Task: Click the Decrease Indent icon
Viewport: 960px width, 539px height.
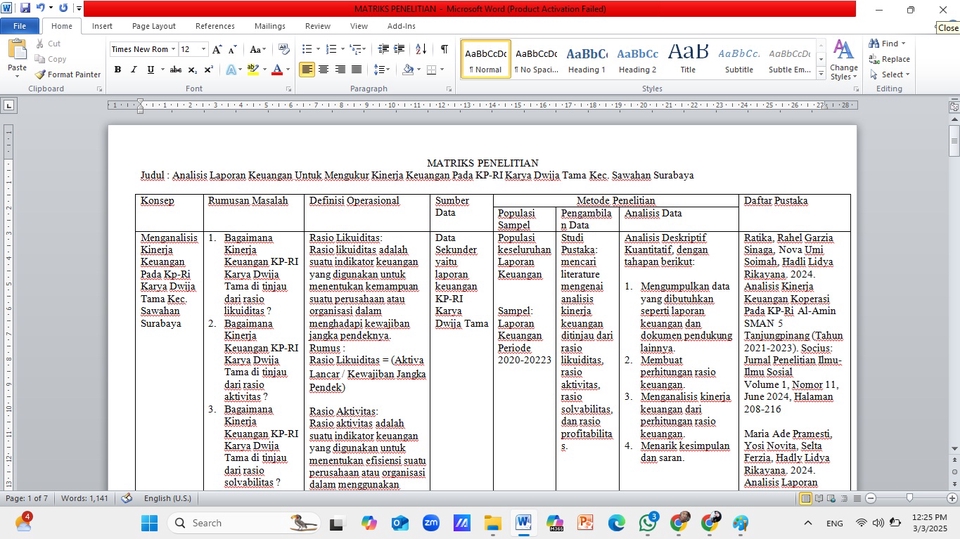Action: pos(383,49)
